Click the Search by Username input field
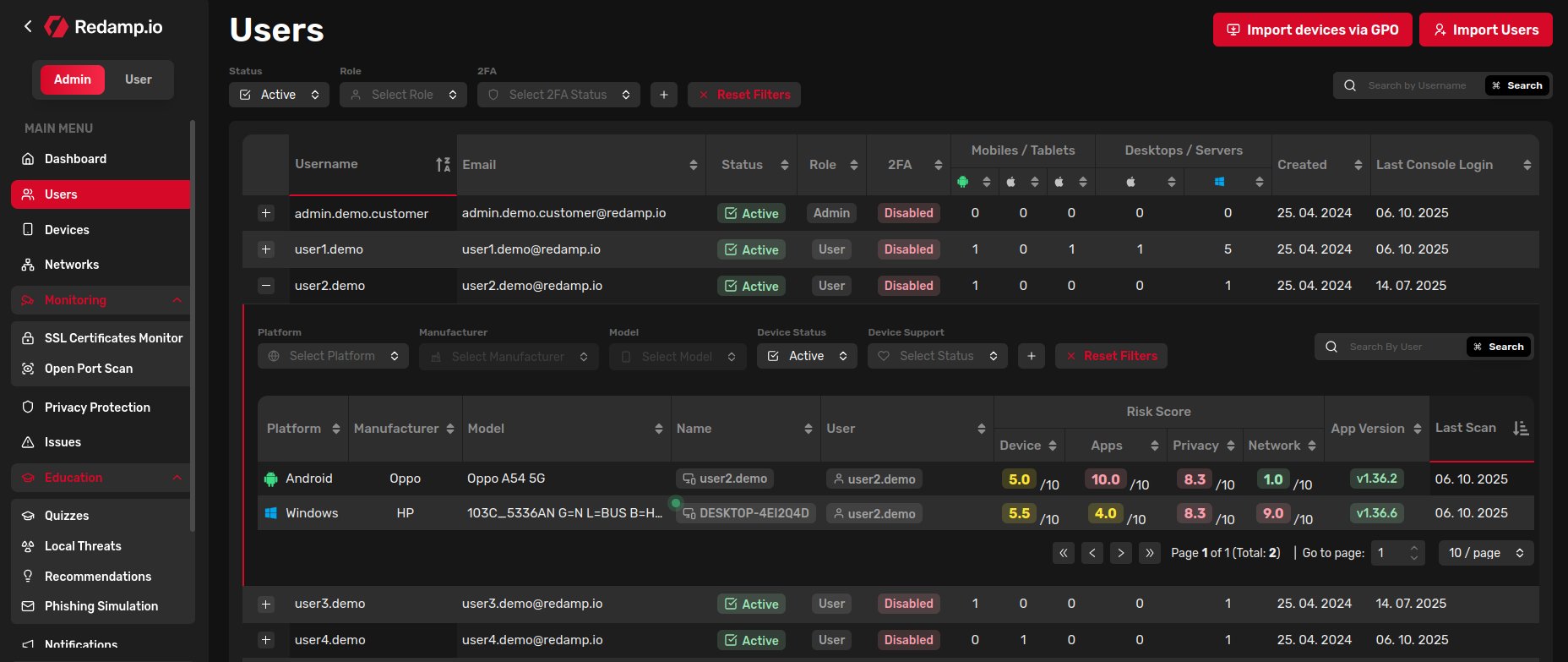1568x662 pixels. 1418,85
